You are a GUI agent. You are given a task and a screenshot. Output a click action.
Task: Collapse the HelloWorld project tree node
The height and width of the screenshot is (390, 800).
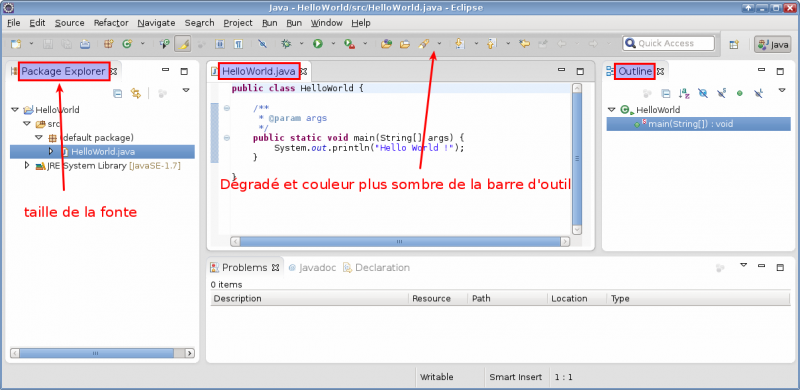(x=14, y=109)
